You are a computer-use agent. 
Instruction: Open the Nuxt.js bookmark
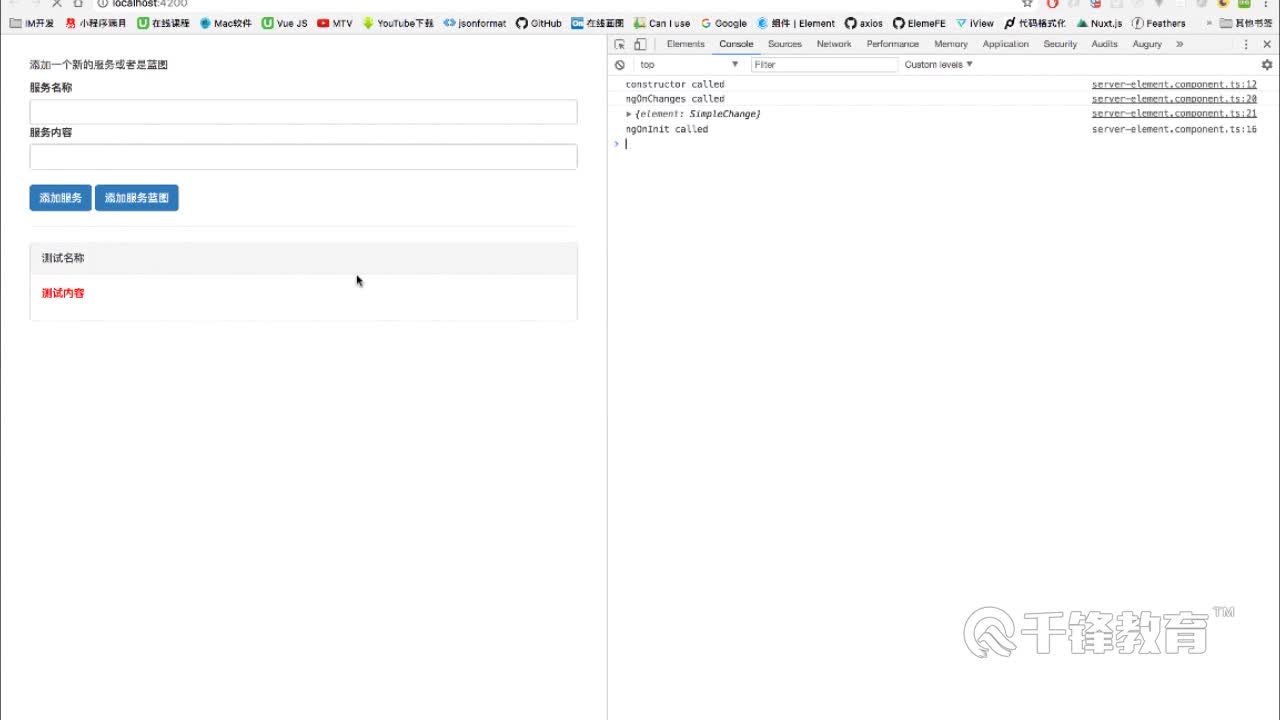pyautogui.click(x=1099, y=23)
